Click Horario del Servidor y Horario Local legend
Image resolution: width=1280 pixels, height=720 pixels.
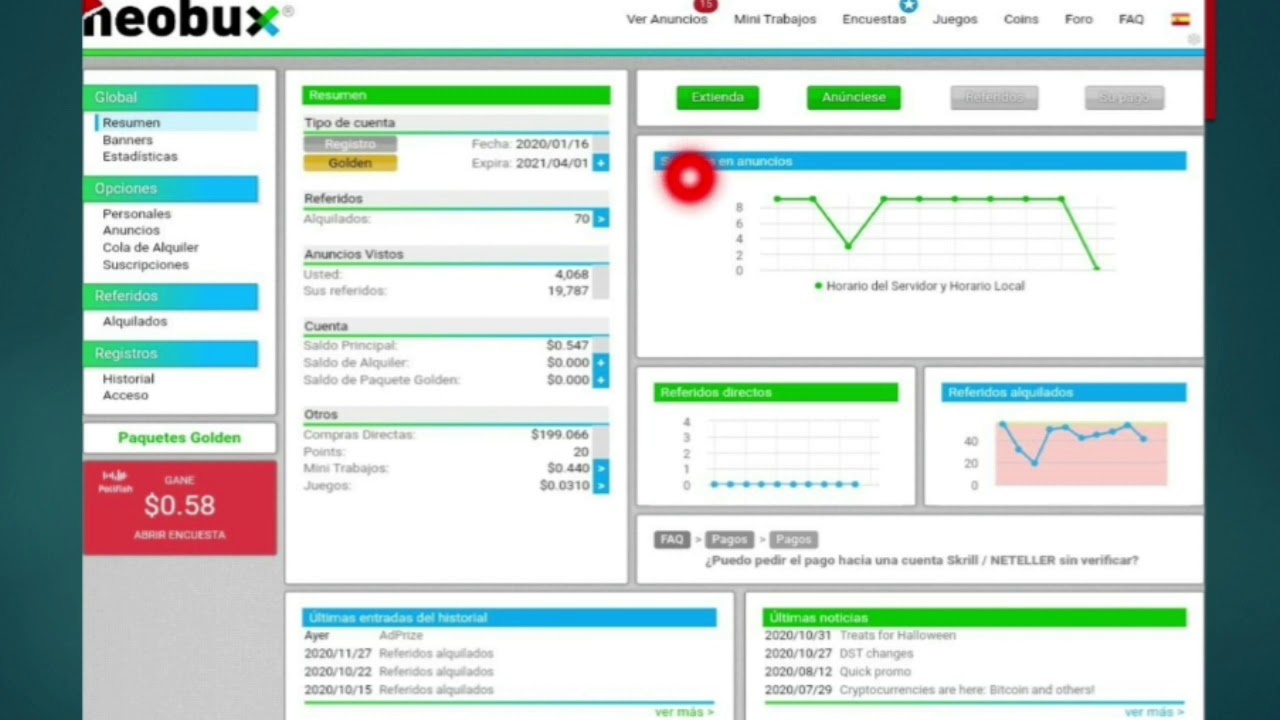pyautogui.click(x=920, y=286)
